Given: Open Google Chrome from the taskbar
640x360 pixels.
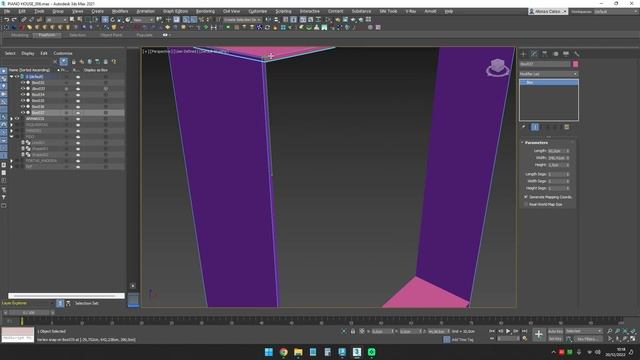Looking at the screenshot, I should (283, 352).
